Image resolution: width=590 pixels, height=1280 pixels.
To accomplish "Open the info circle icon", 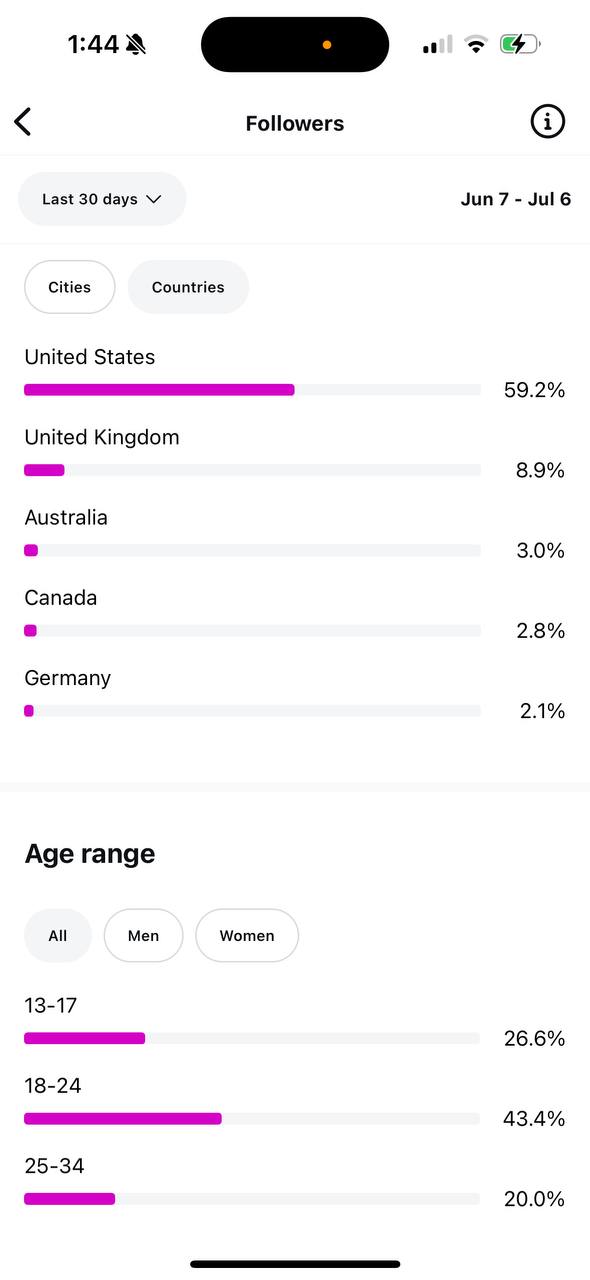I will (x=547, y=122).
